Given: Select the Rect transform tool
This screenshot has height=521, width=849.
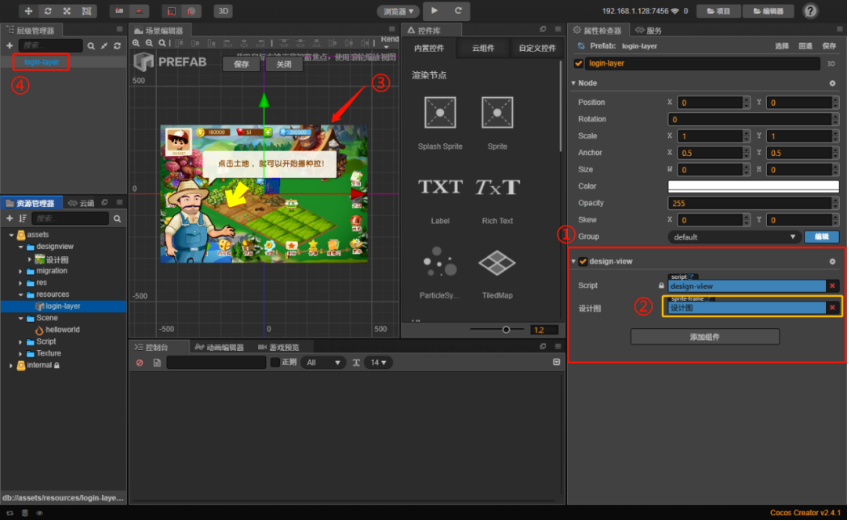Looking at the screenshot, I should click(86, 11).
